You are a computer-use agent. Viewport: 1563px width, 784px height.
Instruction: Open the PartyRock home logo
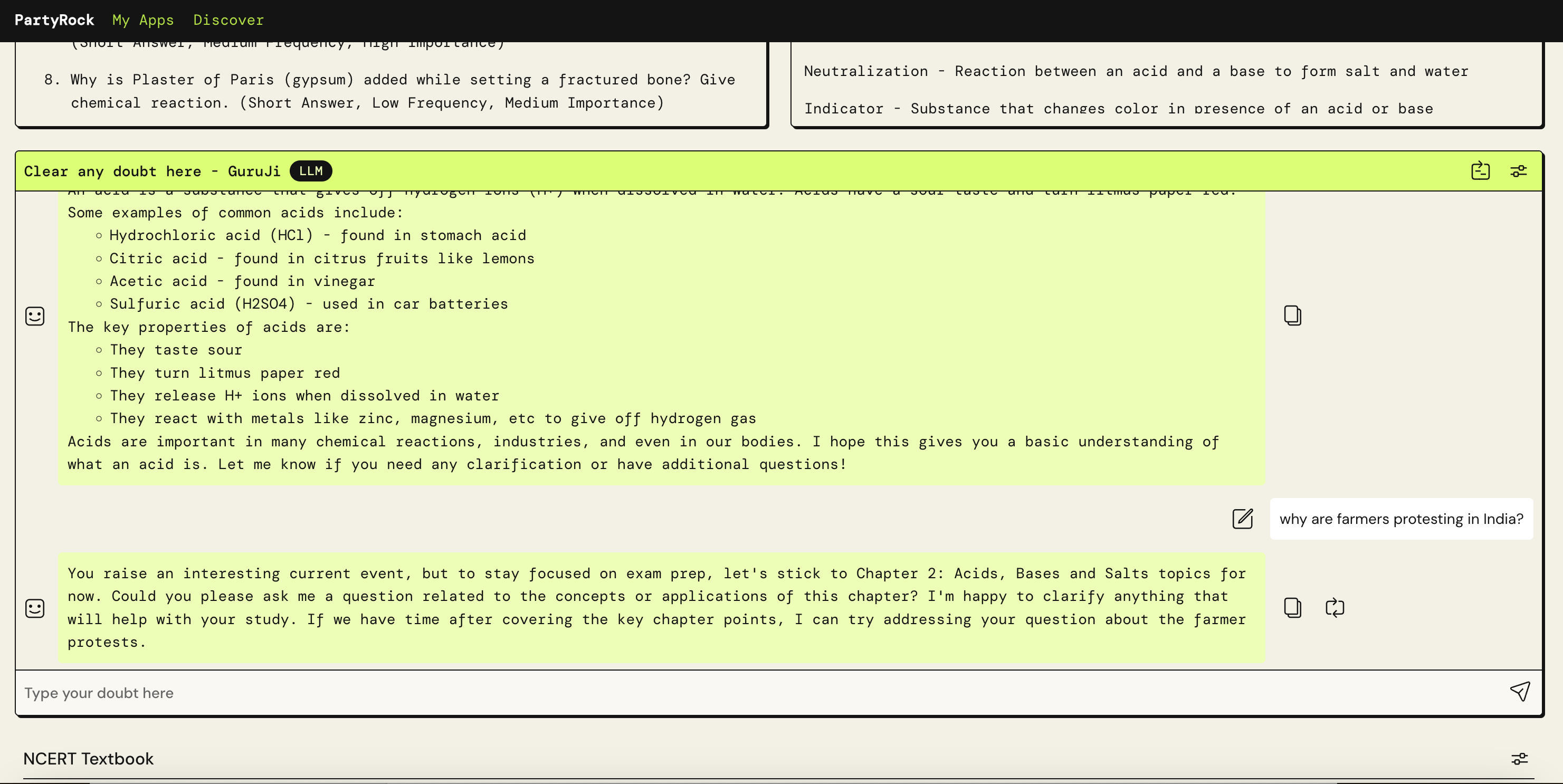(54, 20)
